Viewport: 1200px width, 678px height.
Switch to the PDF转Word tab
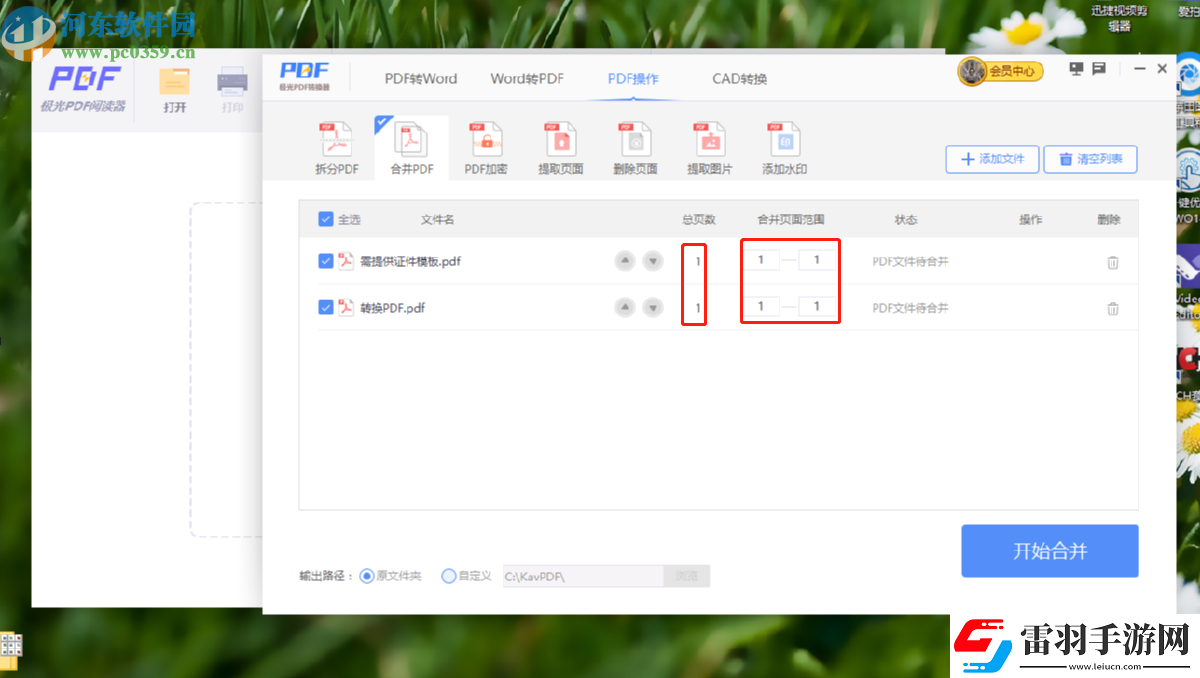pyautogui.click(x=420, y=78)
